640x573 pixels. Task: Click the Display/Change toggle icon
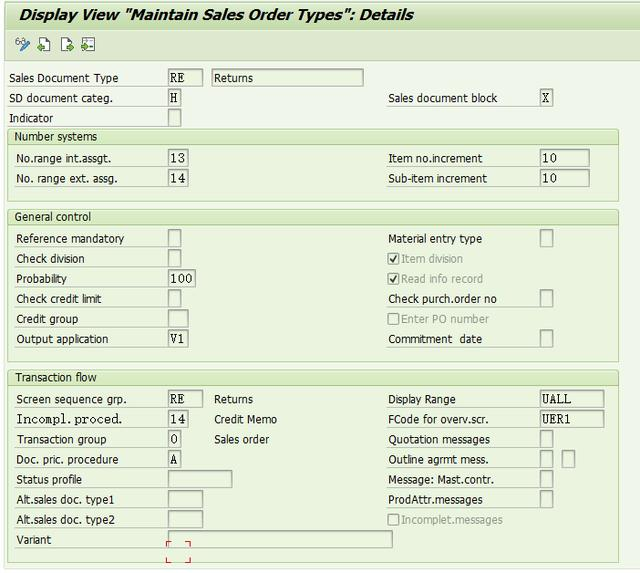pyautogui.click(x=22, y=44)
